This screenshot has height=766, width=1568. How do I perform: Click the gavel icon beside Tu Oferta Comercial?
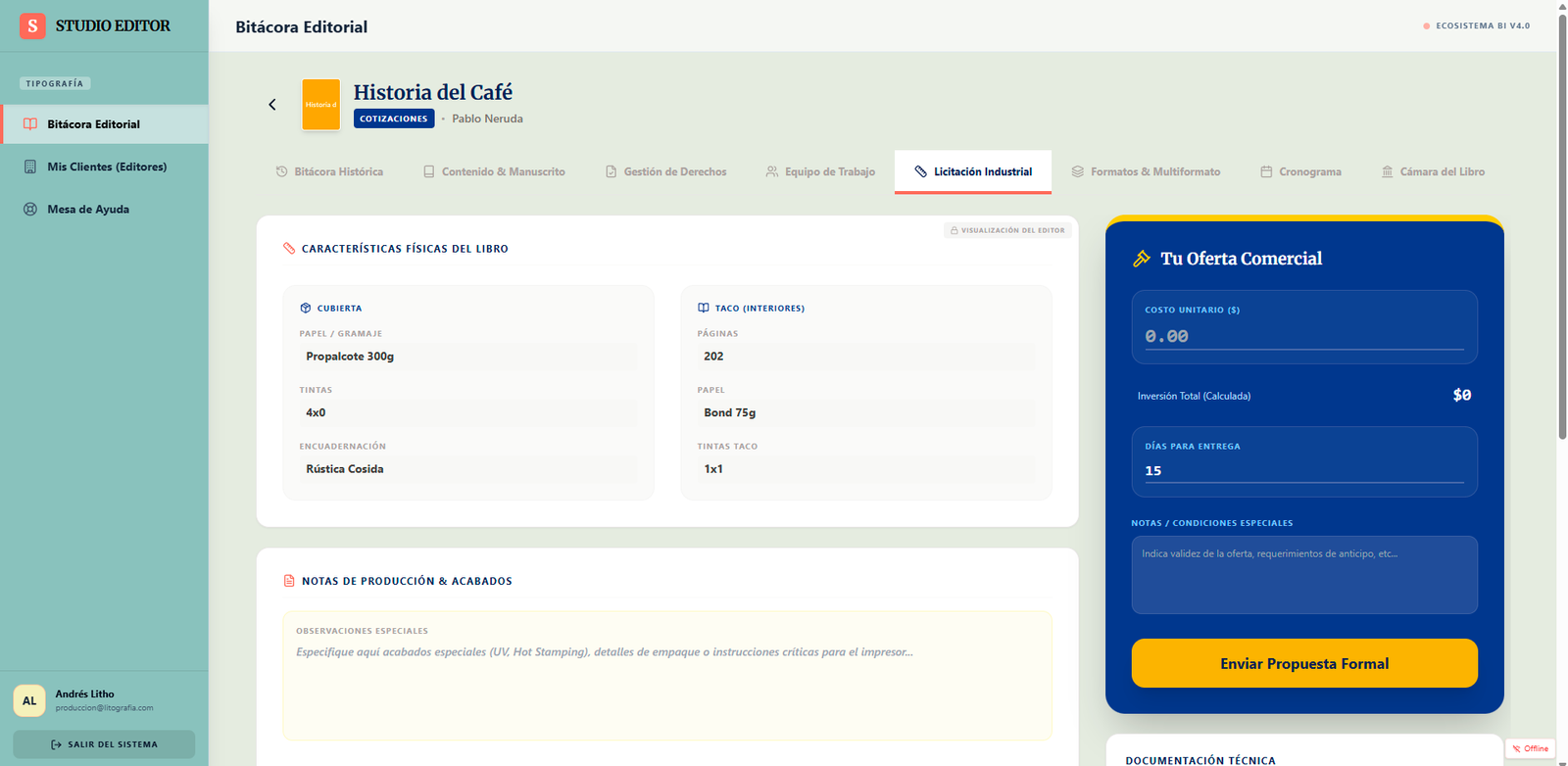1142,259
